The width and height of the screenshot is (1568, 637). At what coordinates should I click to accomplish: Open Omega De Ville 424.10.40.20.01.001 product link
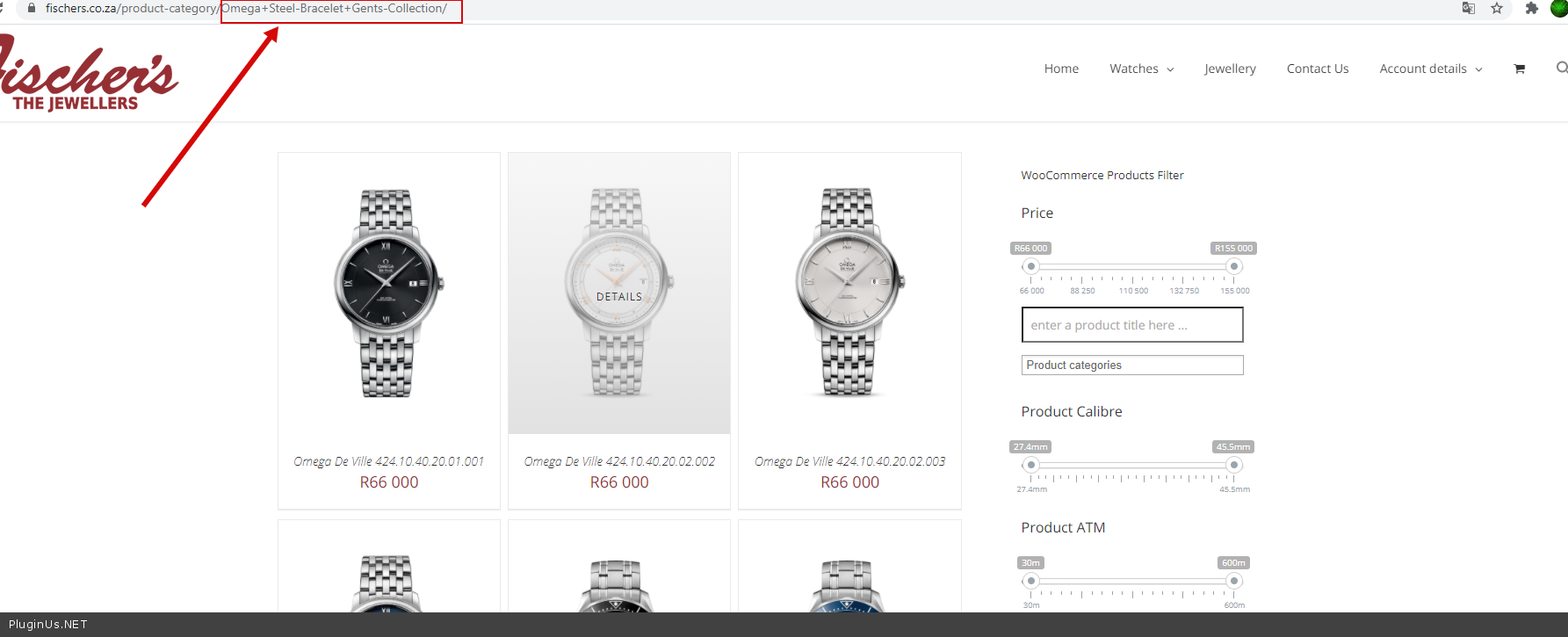388,461
